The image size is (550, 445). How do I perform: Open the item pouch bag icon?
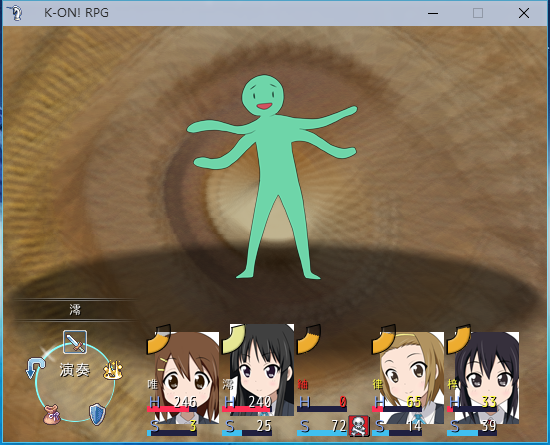[52, 415]
